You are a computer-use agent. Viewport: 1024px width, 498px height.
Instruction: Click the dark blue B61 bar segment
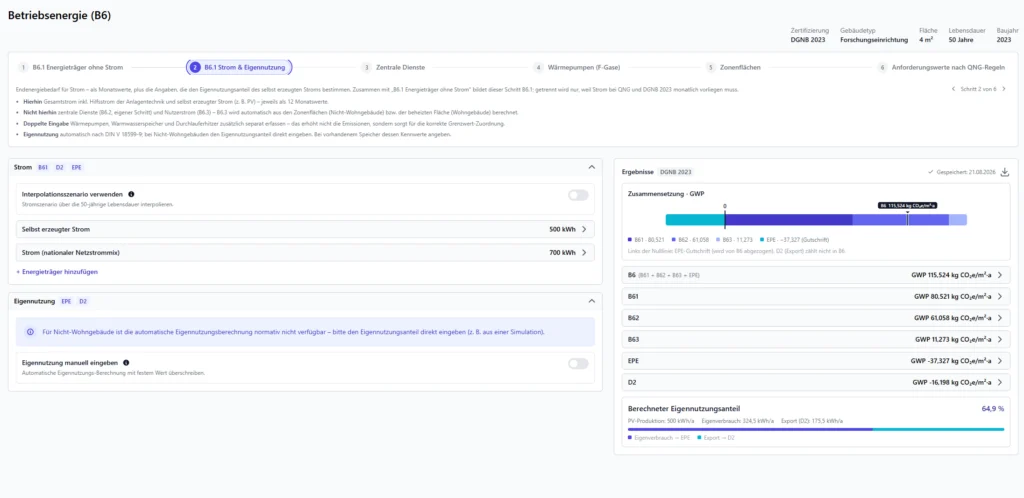click(x=788, y=220)
